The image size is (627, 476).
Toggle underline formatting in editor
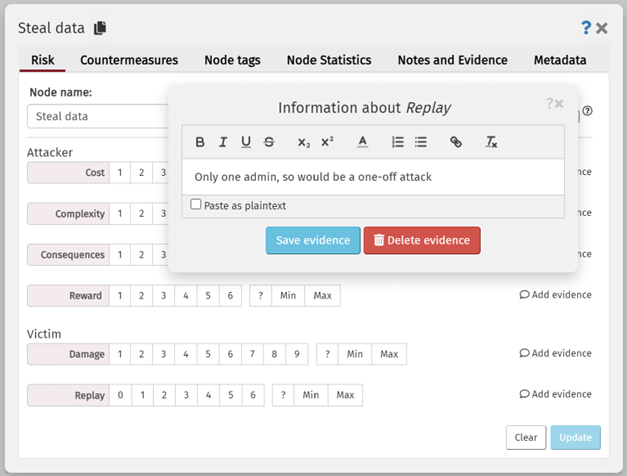pyautogui.click(x=246, y=142)
